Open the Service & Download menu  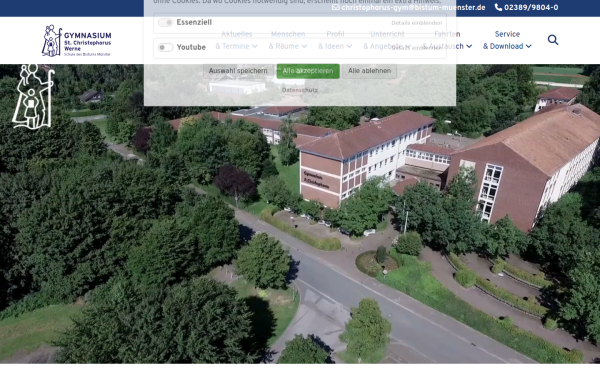(507, 40)
